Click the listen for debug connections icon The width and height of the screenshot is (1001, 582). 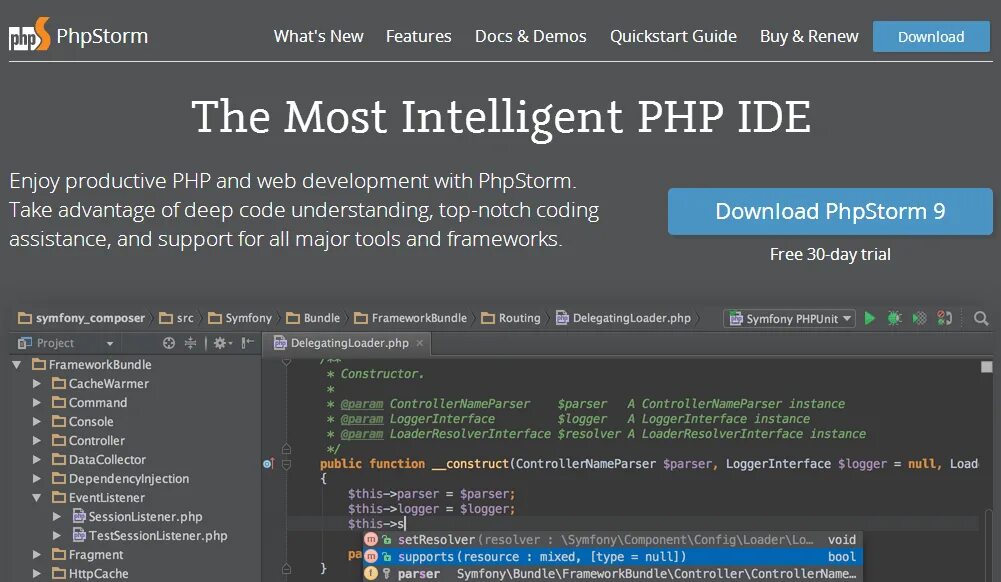944,318
